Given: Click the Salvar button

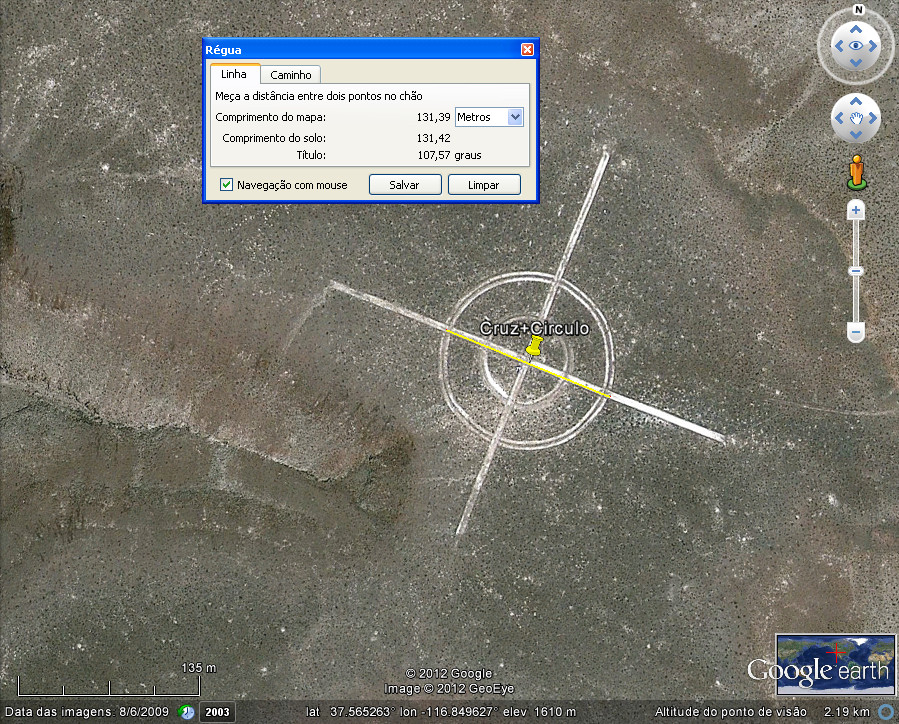Looking at the screenshot, I should [x=405, y=185].
